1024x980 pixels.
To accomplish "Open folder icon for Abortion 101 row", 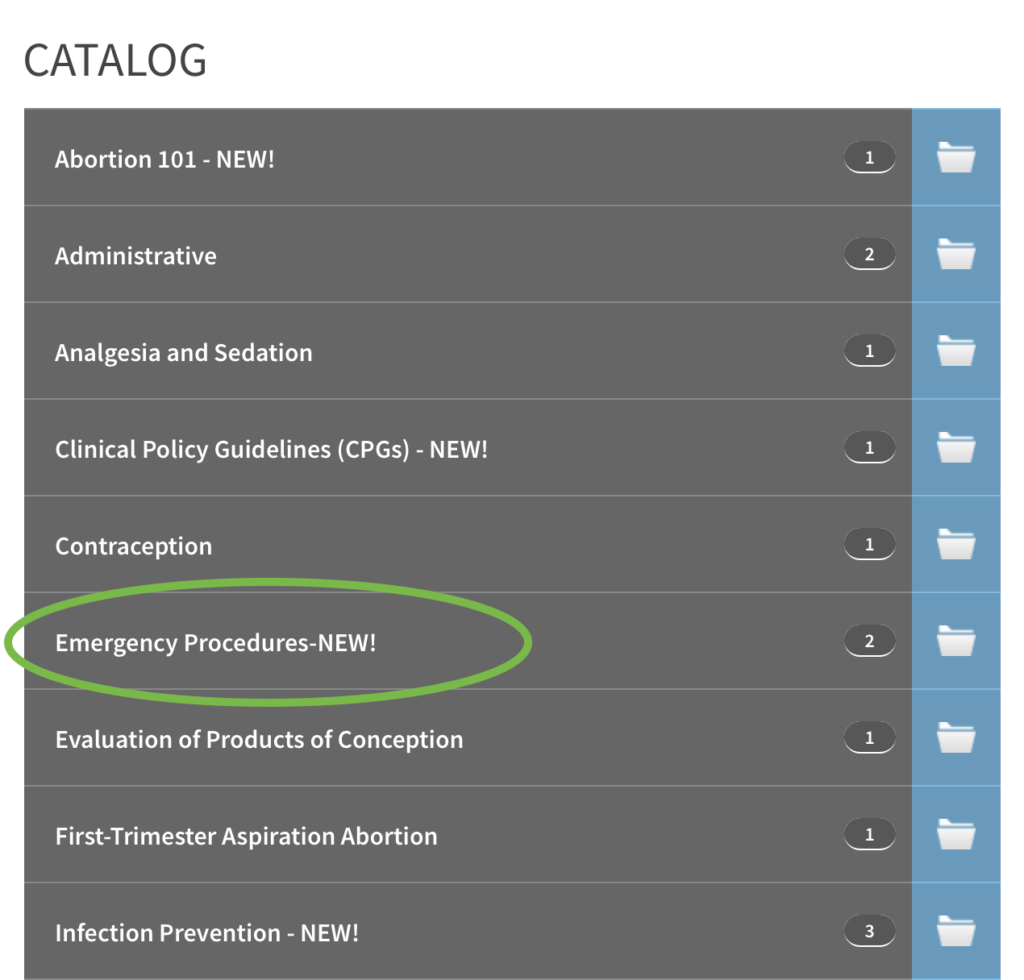I will [x=955, y=157].
